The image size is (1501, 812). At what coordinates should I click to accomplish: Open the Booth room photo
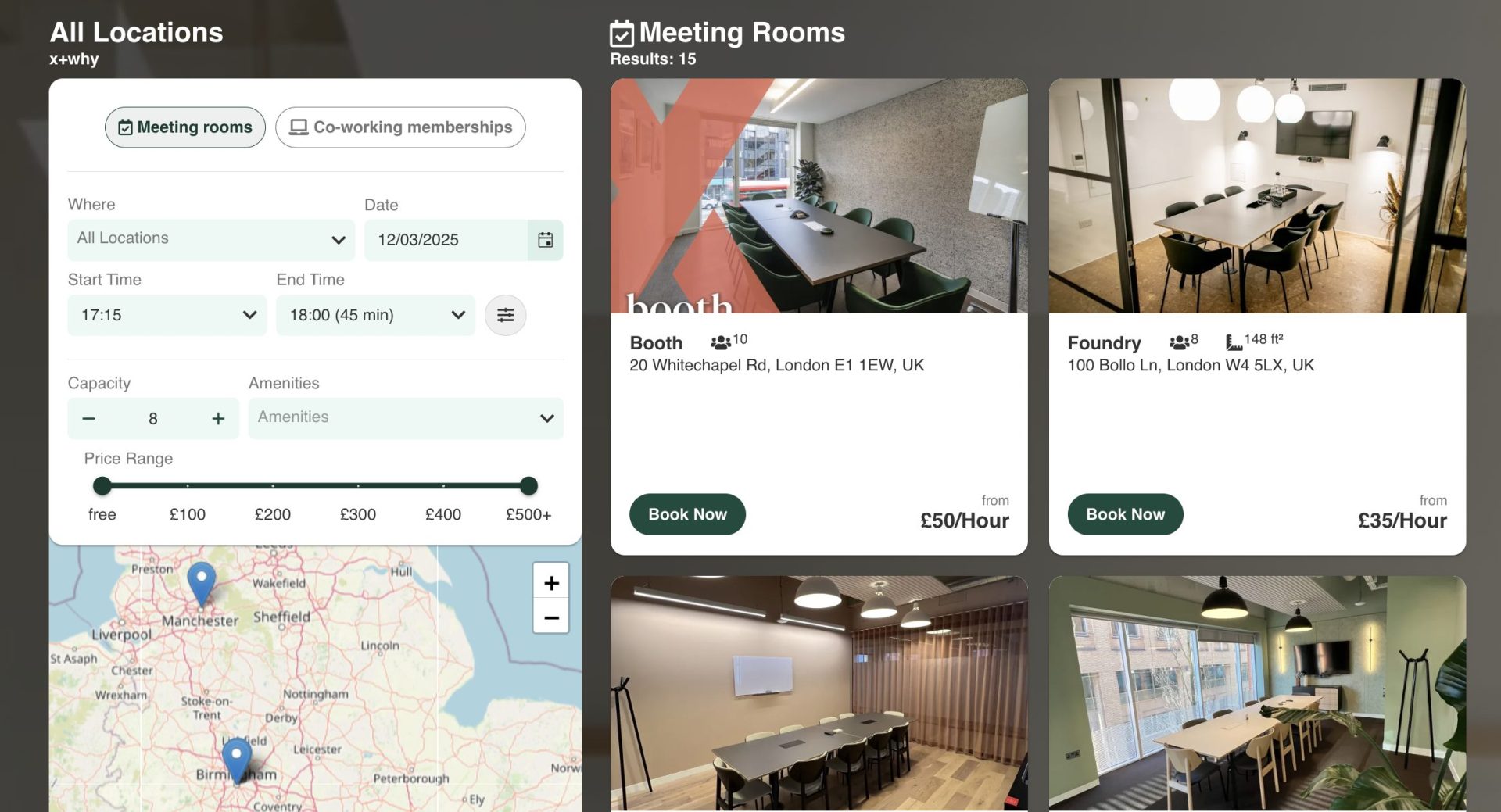819,195
